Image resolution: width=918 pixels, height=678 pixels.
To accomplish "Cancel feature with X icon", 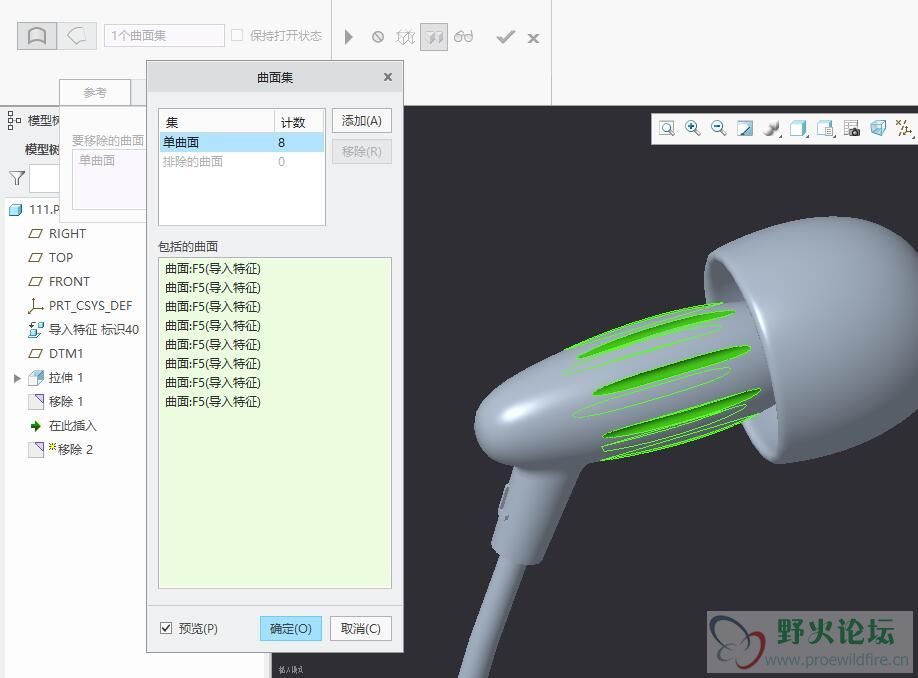I will [x=533, y=39].
